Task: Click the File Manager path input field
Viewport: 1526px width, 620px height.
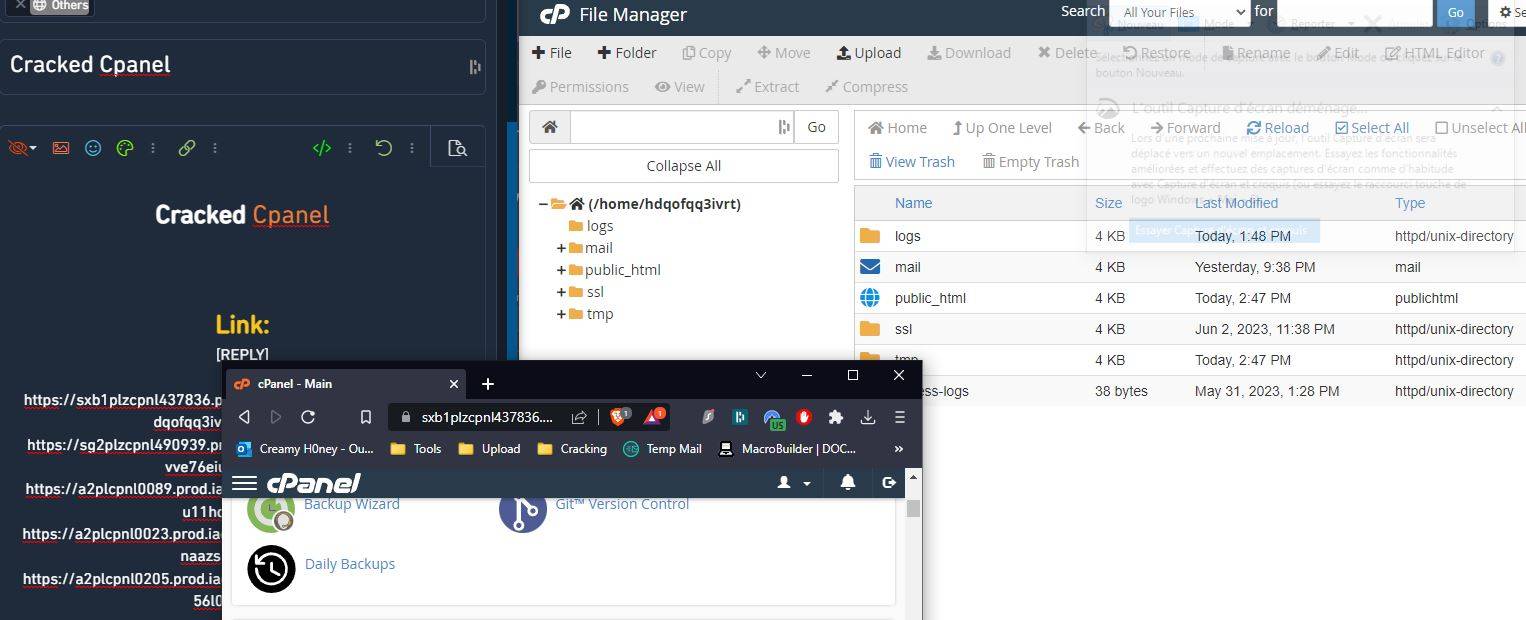Action: (x=683, y=127)
